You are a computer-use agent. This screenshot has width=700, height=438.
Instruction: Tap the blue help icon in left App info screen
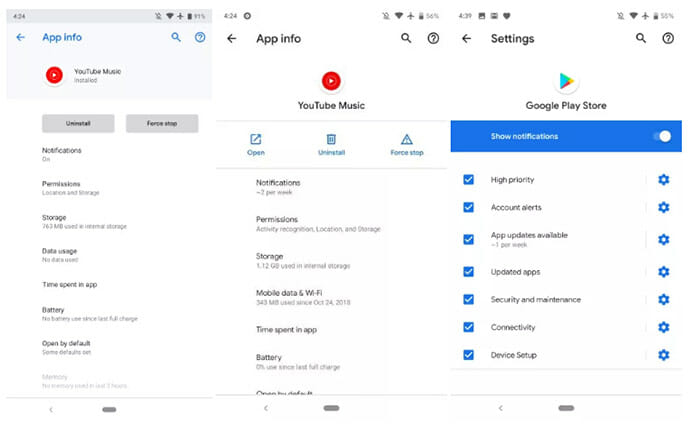200,38
